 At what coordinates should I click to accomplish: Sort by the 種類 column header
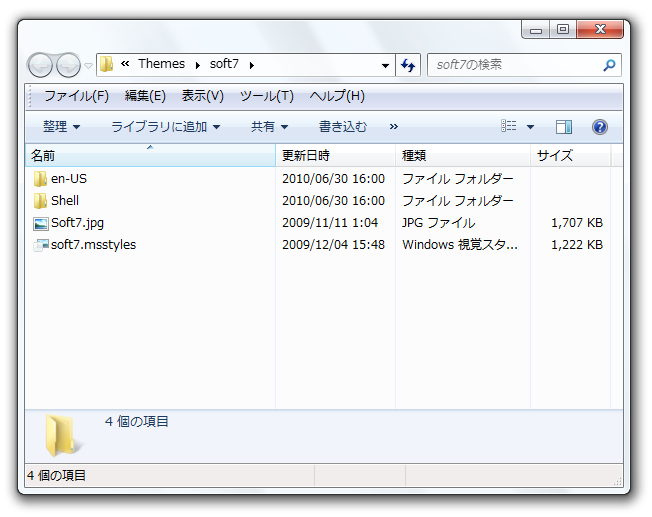[463, 156]
